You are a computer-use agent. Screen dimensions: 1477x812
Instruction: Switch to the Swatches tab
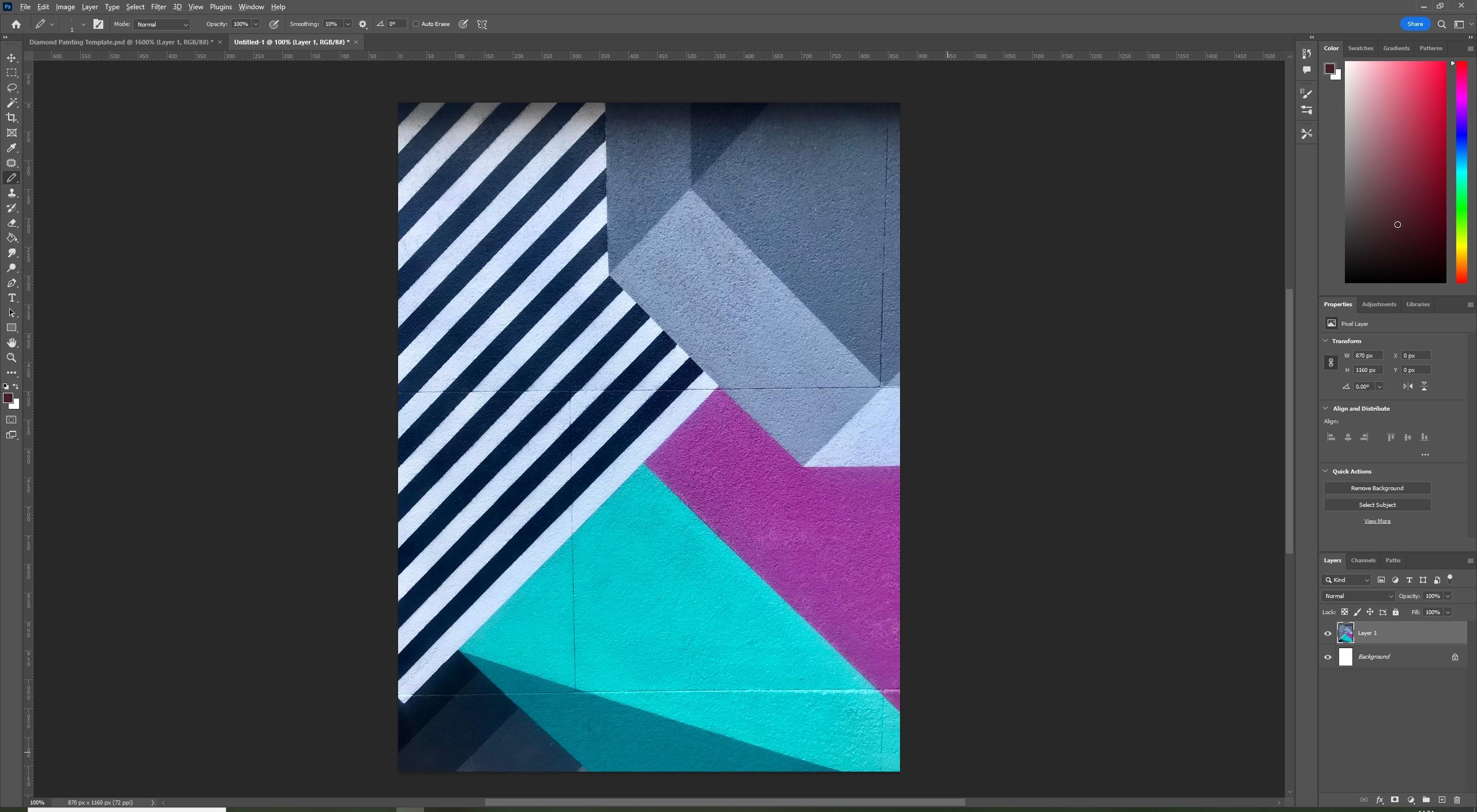[x=1360, y=48]
